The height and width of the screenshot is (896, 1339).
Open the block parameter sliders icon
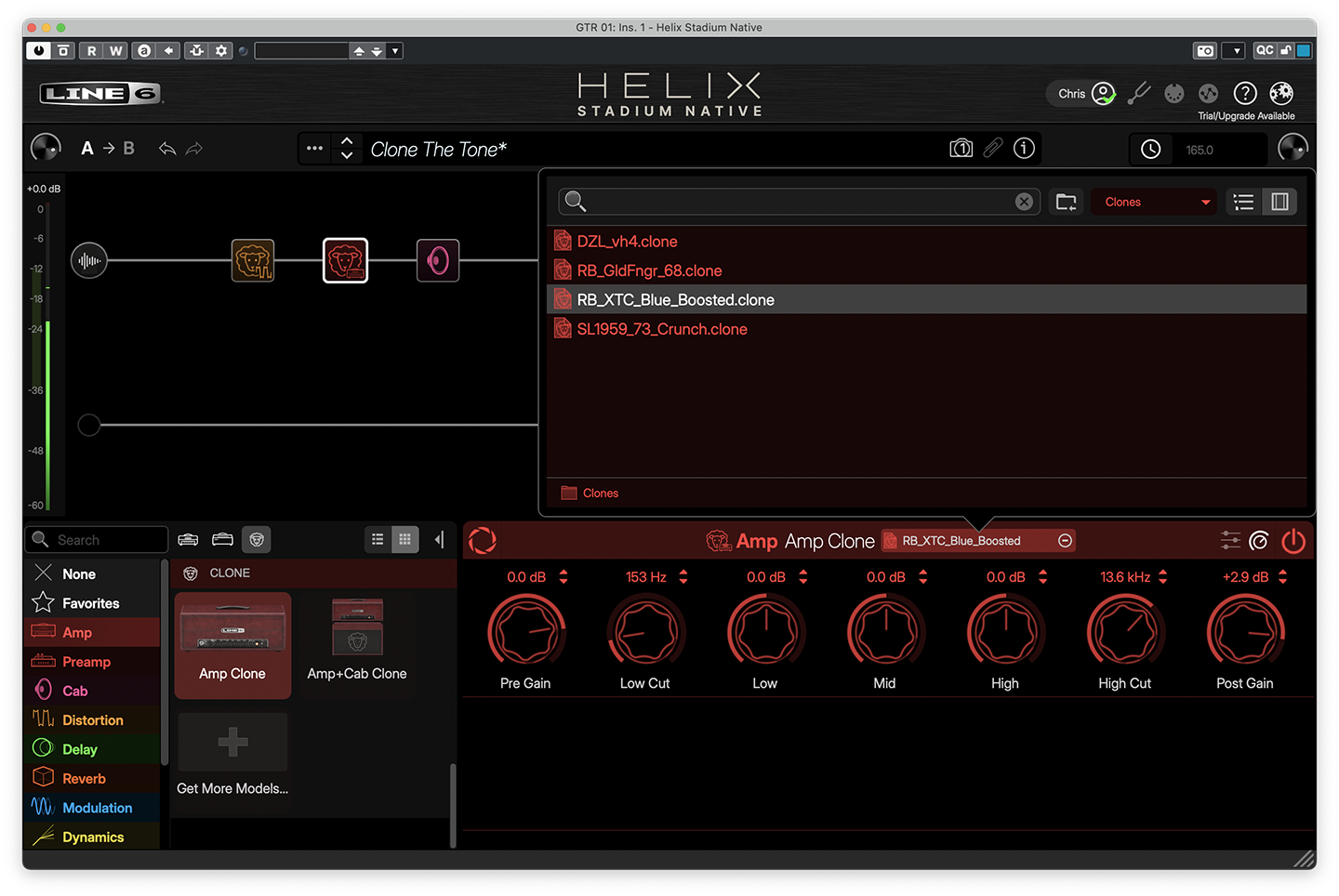(1230, 540)
